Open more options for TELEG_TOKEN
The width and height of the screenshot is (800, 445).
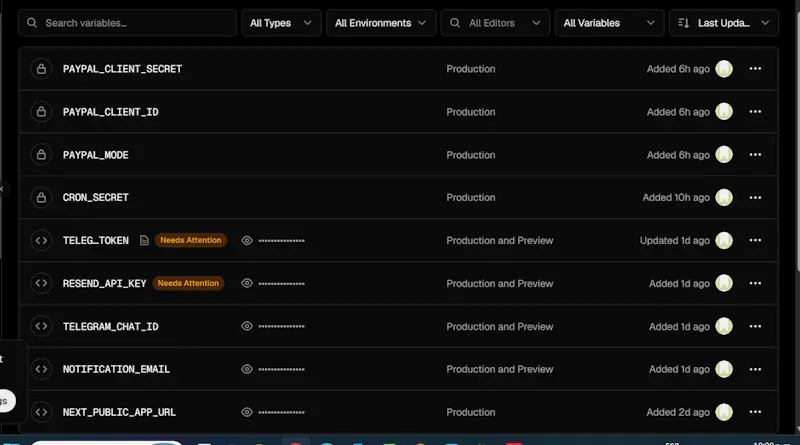pos(755,240)
